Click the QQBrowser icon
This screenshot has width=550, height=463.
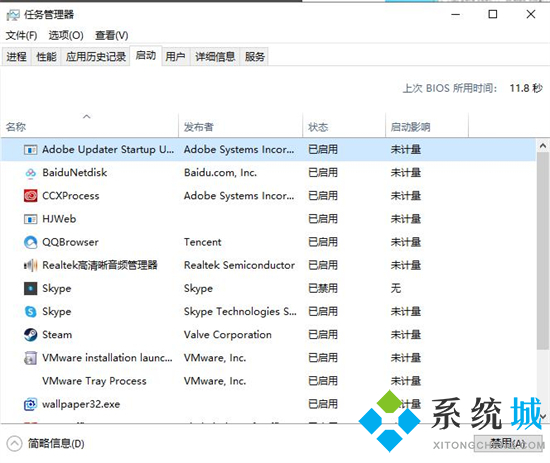coord(31,242)
